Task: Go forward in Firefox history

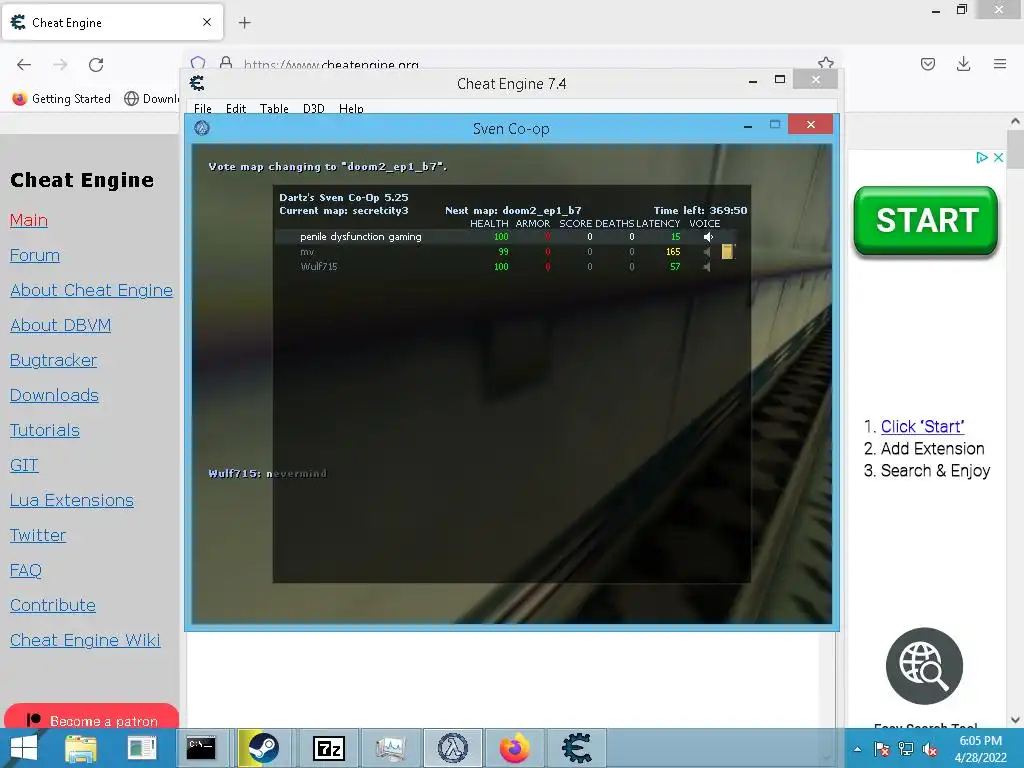Action: 60,64
